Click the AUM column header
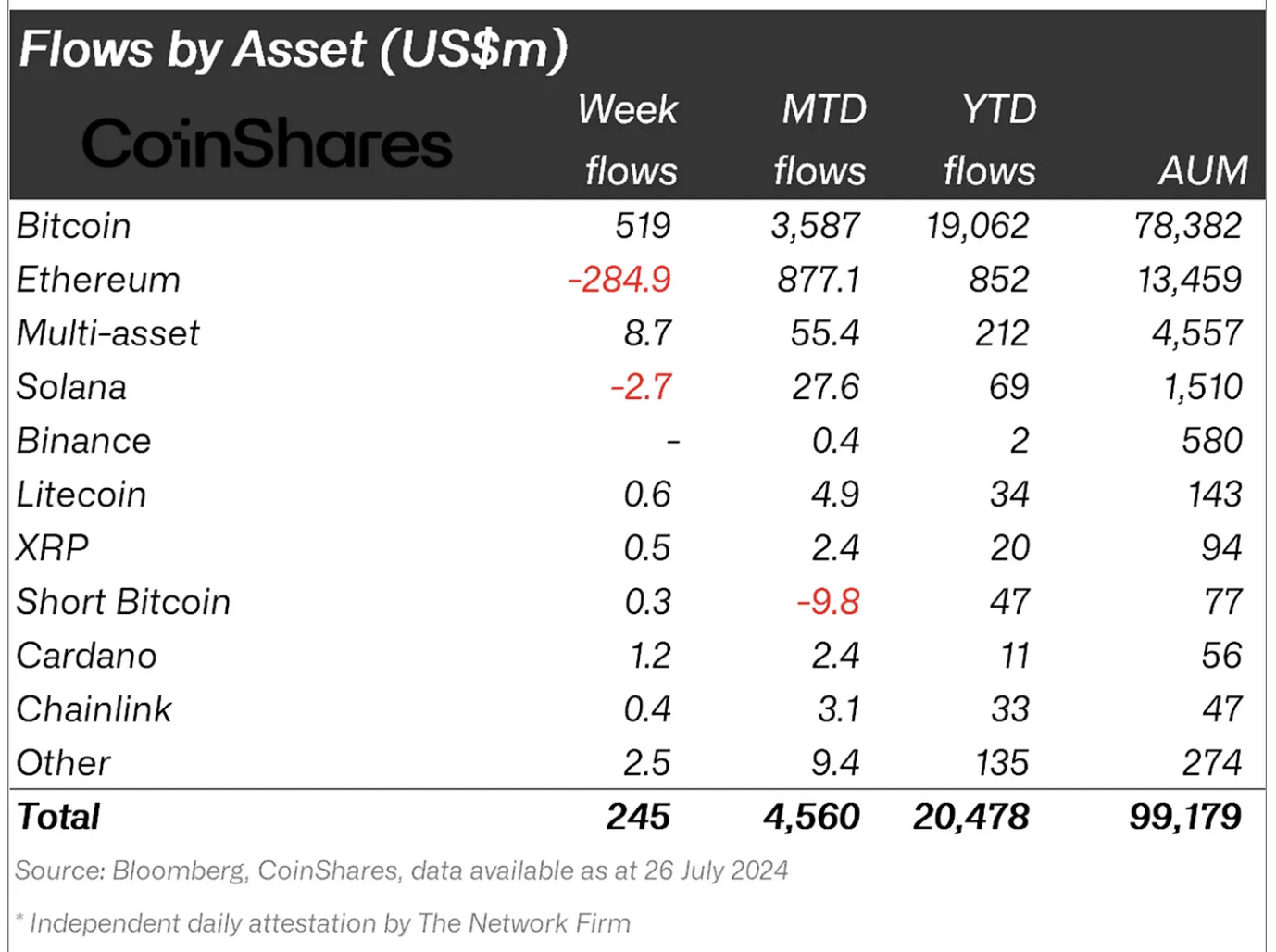Image resolution: width=1276 pixels, height=952 pixels. coord(1203,170)
